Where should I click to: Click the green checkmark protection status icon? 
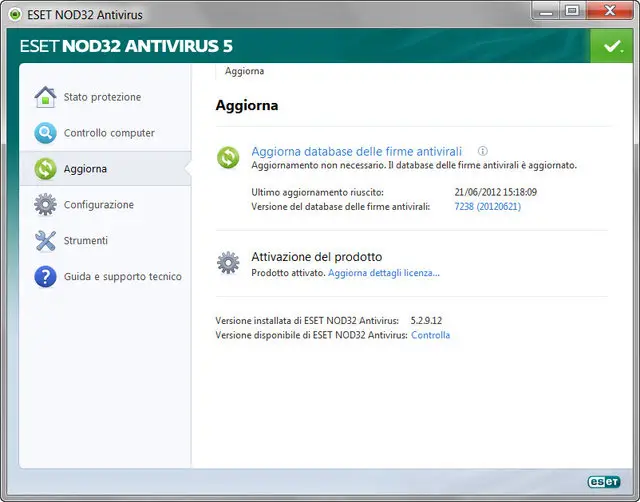click(x=611, y=46)
